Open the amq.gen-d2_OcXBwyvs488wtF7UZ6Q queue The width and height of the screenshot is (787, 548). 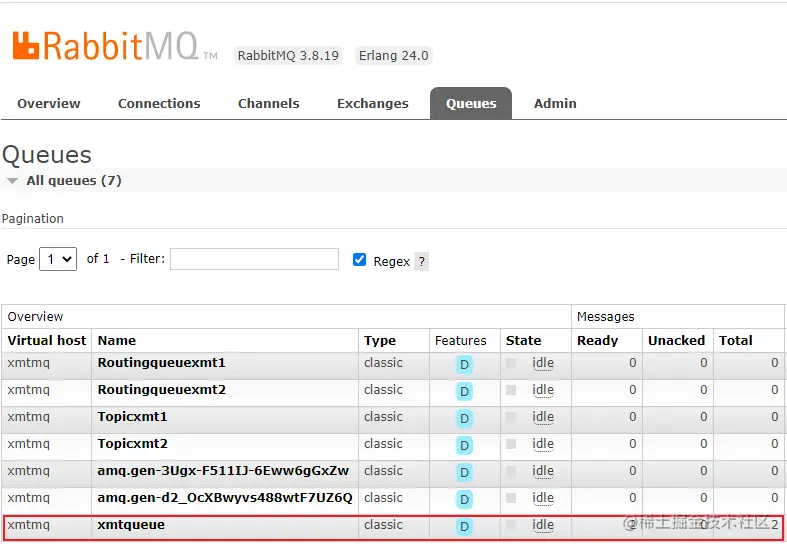click(225, 498)
